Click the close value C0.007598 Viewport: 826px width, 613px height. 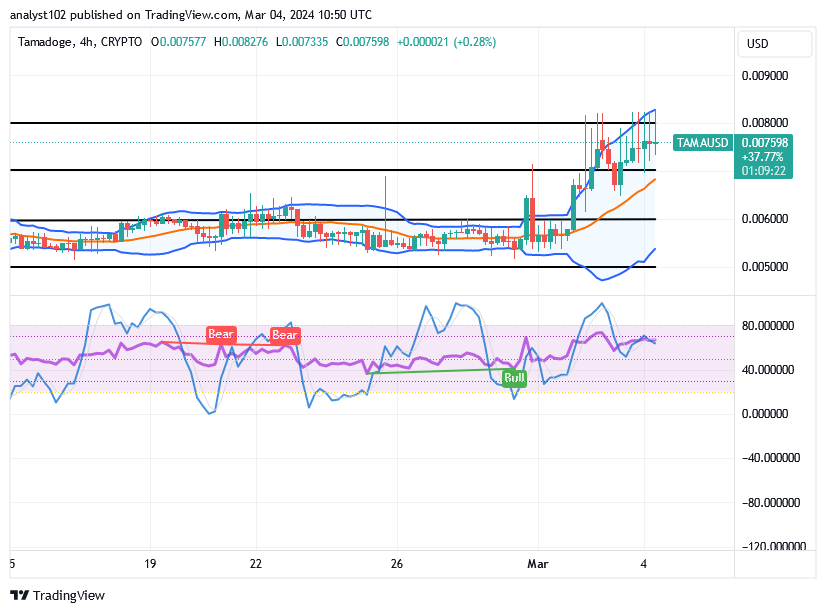pyautogui.click(x=362, y=42)
